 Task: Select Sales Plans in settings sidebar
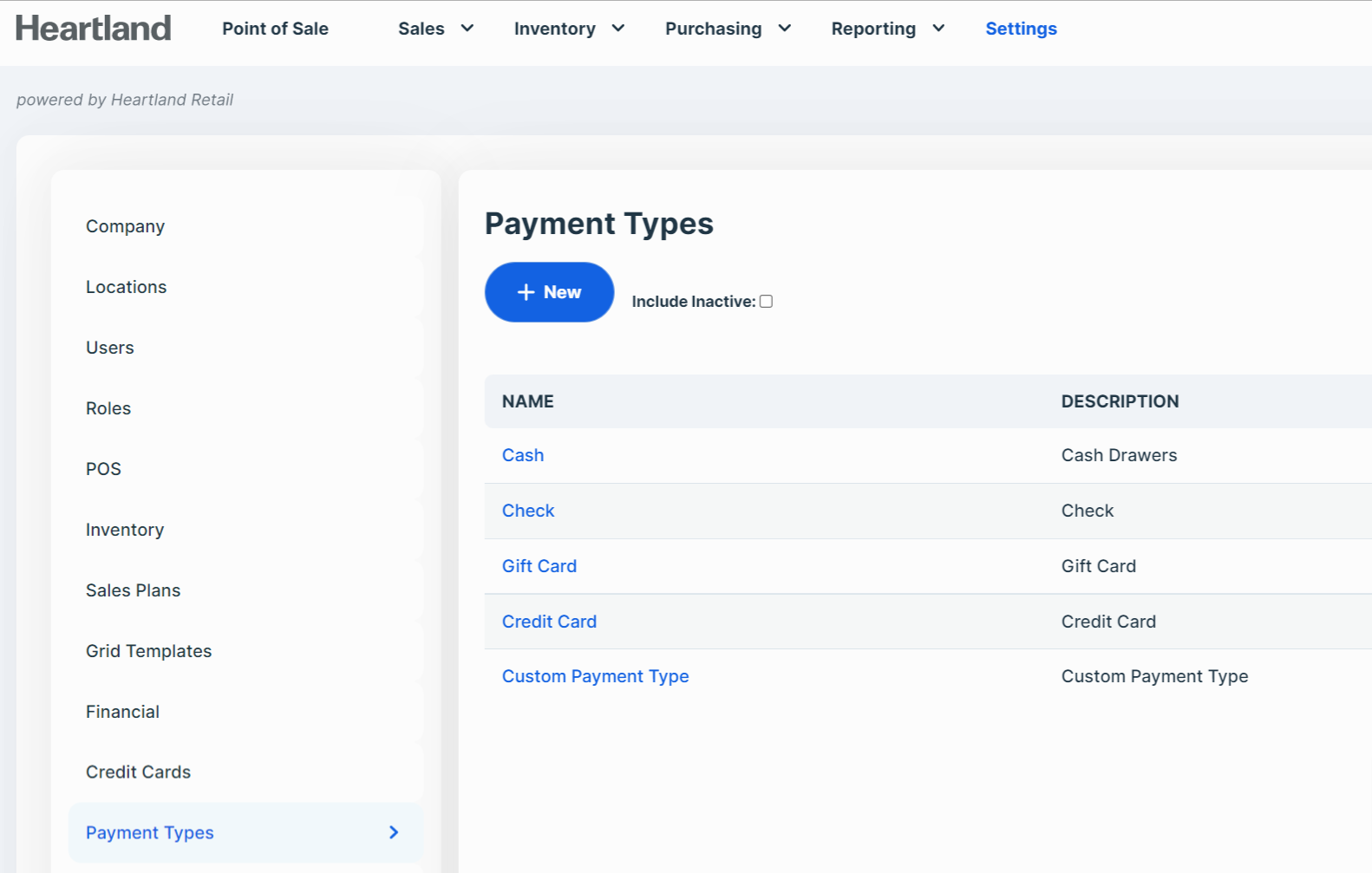(245, 590)
